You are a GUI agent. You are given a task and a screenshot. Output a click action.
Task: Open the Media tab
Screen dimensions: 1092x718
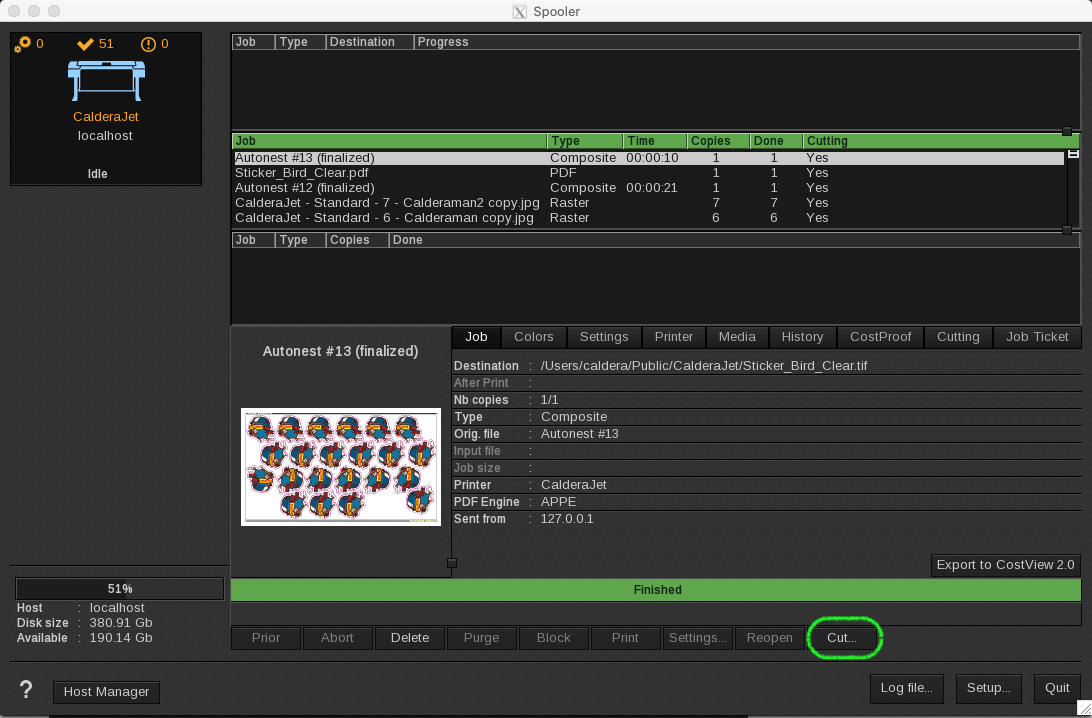point(737,337)
